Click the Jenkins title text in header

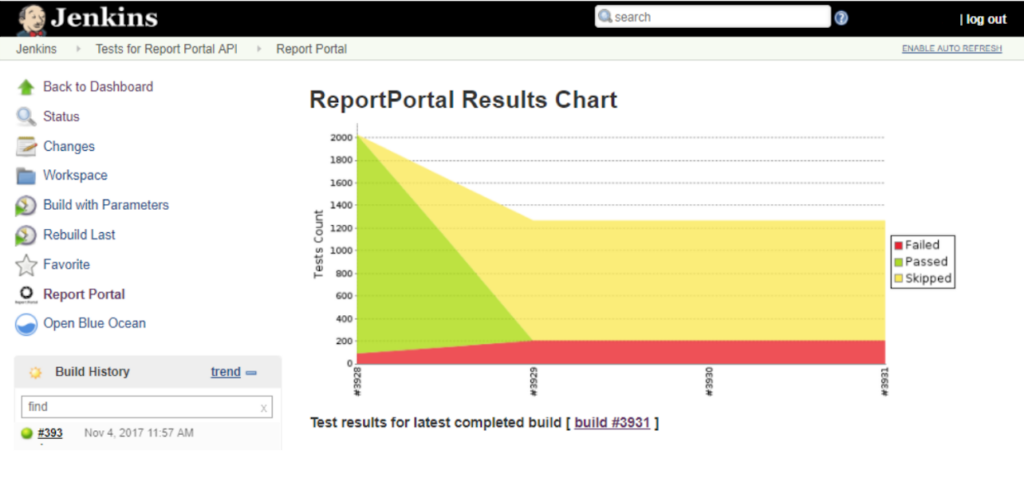click(x=104, y=18)
